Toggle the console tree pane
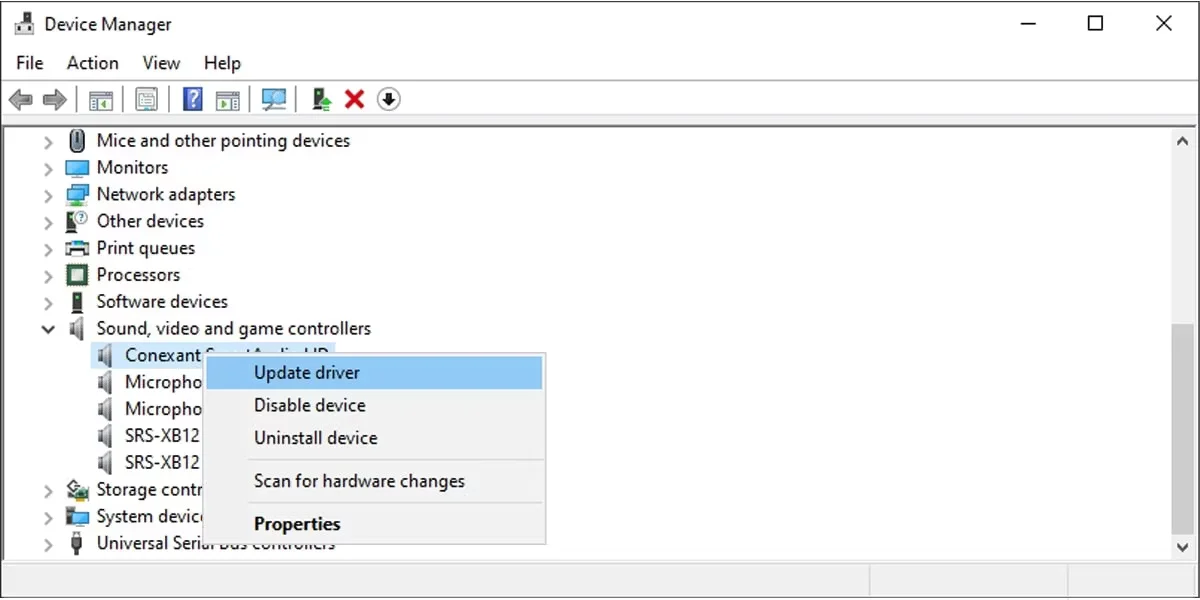Screen dimensions: 1200x600 pos(100,99)
